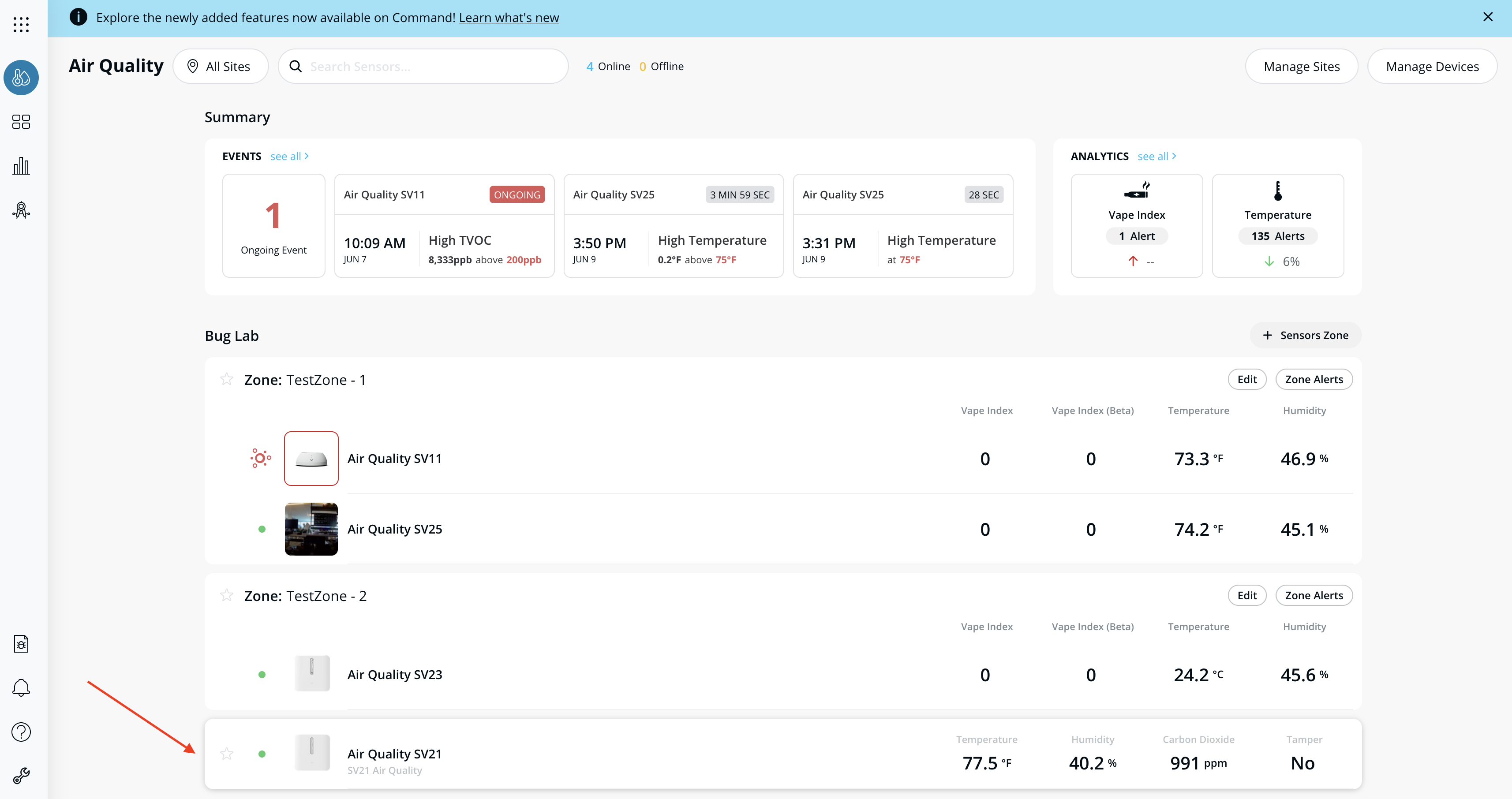The image size is (1512, 799).
Task: Click Learn what's new link
Action: point(508,18)
